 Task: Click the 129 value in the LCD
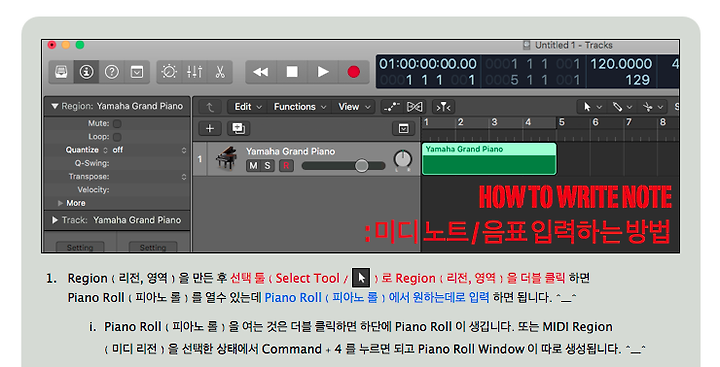click(637, 80)
